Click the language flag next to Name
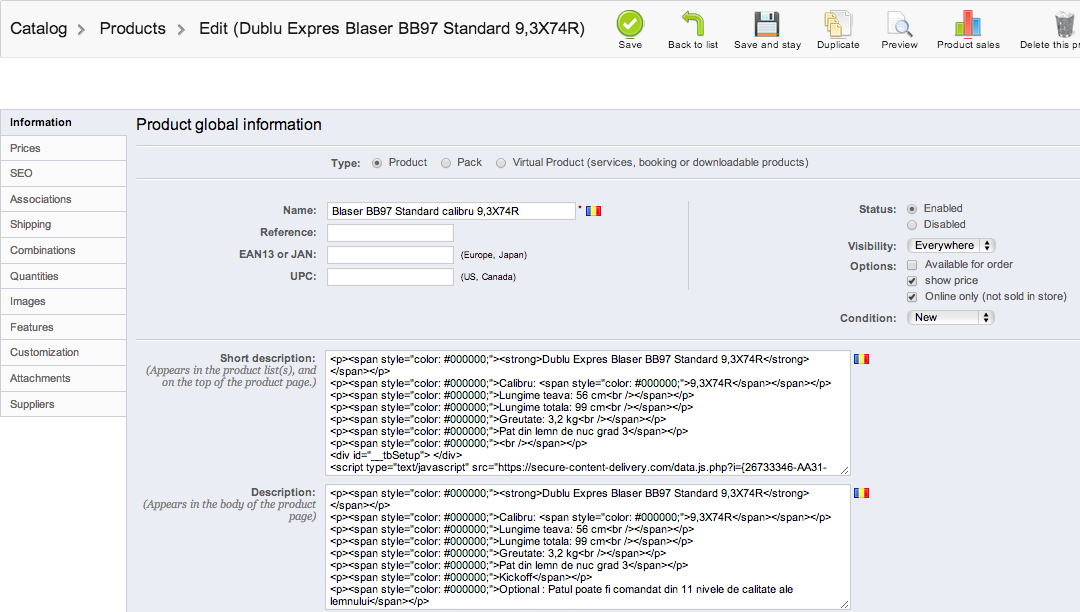This screenshot has width=1080, height=612. click(593, 211)
